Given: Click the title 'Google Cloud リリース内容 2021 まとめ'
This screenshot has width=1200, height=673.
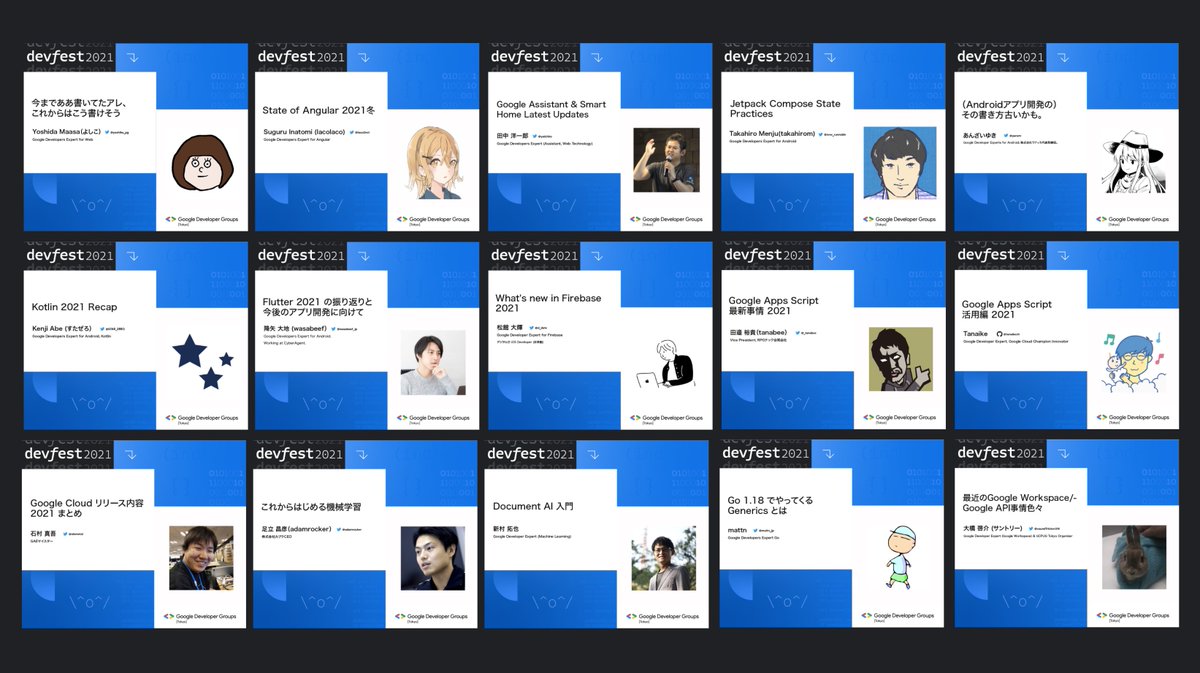Looking at the screenshot, I should tap(87, 509).
